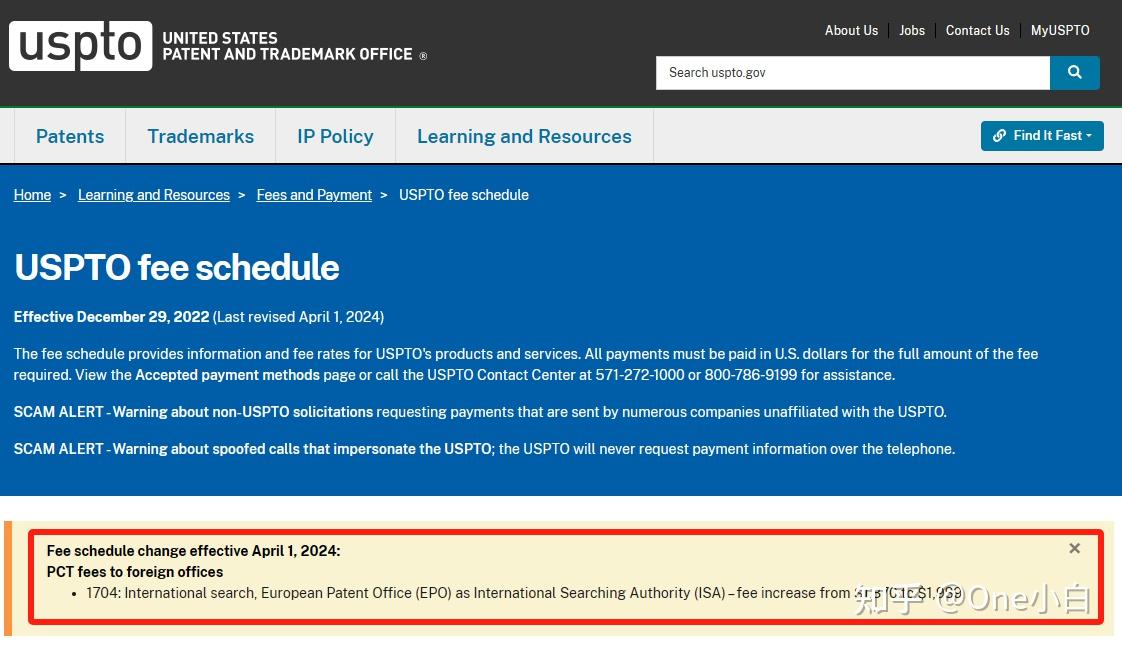1122x646 pixels.
Task: Open the non-USPTO solicitations warning link
Action: coord(243,412)
